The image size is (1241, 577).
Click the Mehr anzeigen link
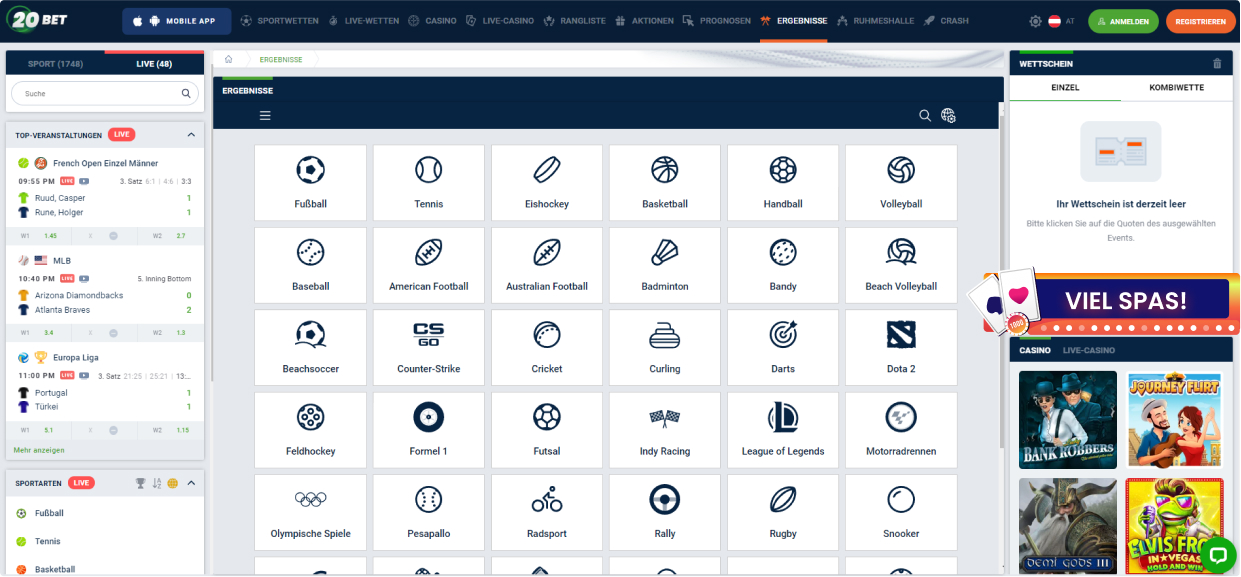(x=39, y=450)
